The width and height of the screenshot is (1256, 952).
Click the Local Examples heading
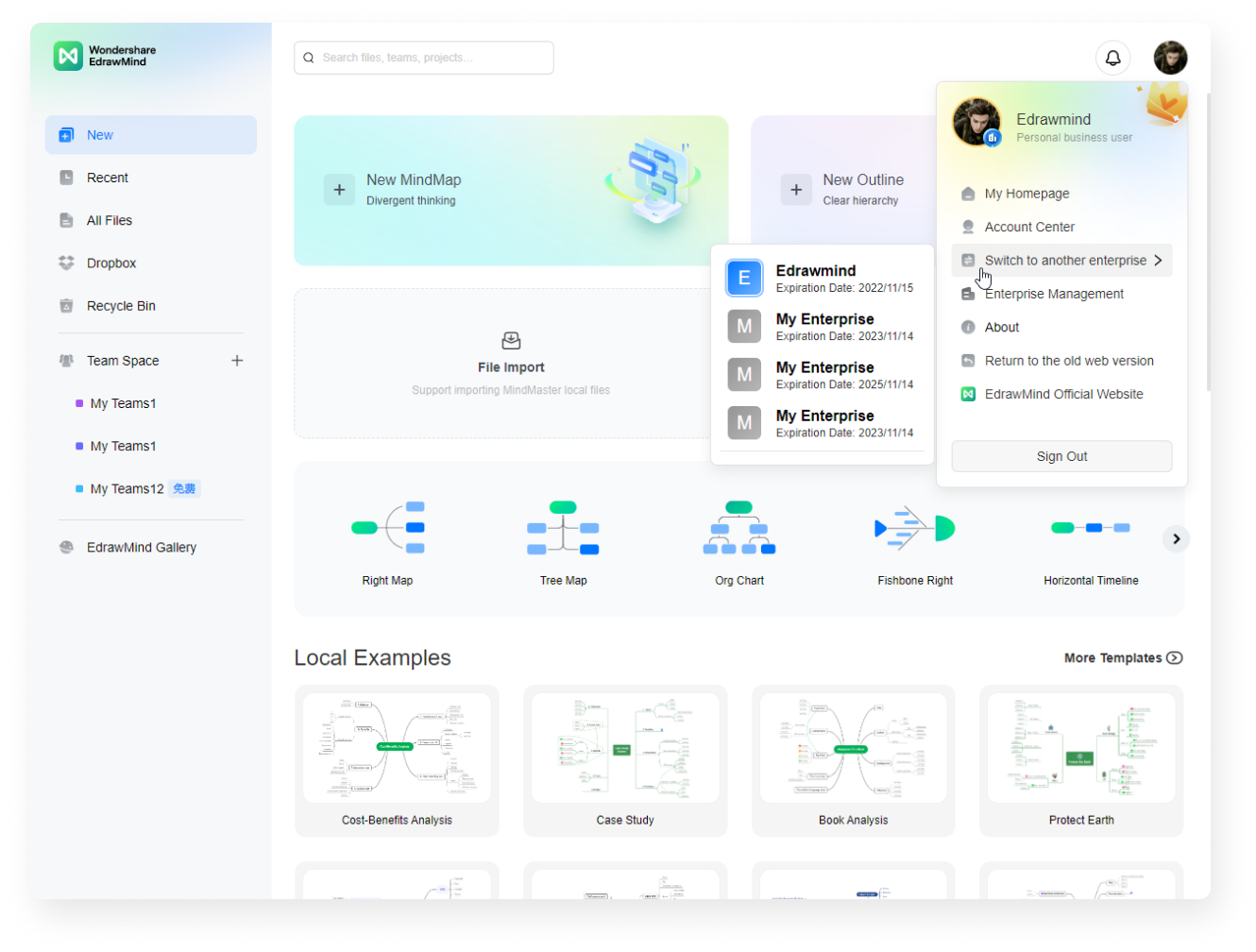point(372,658)
